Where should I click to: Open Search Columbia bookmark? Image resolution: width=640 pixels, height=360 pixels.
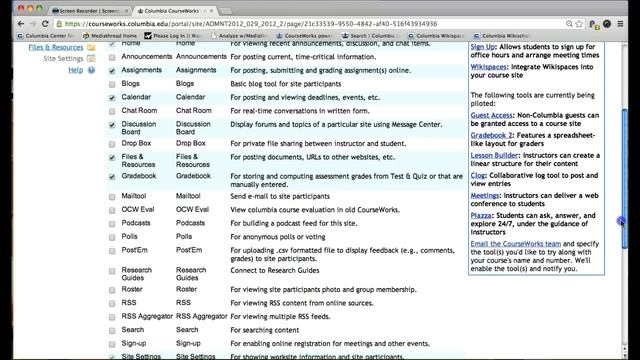tap(370, 36)
